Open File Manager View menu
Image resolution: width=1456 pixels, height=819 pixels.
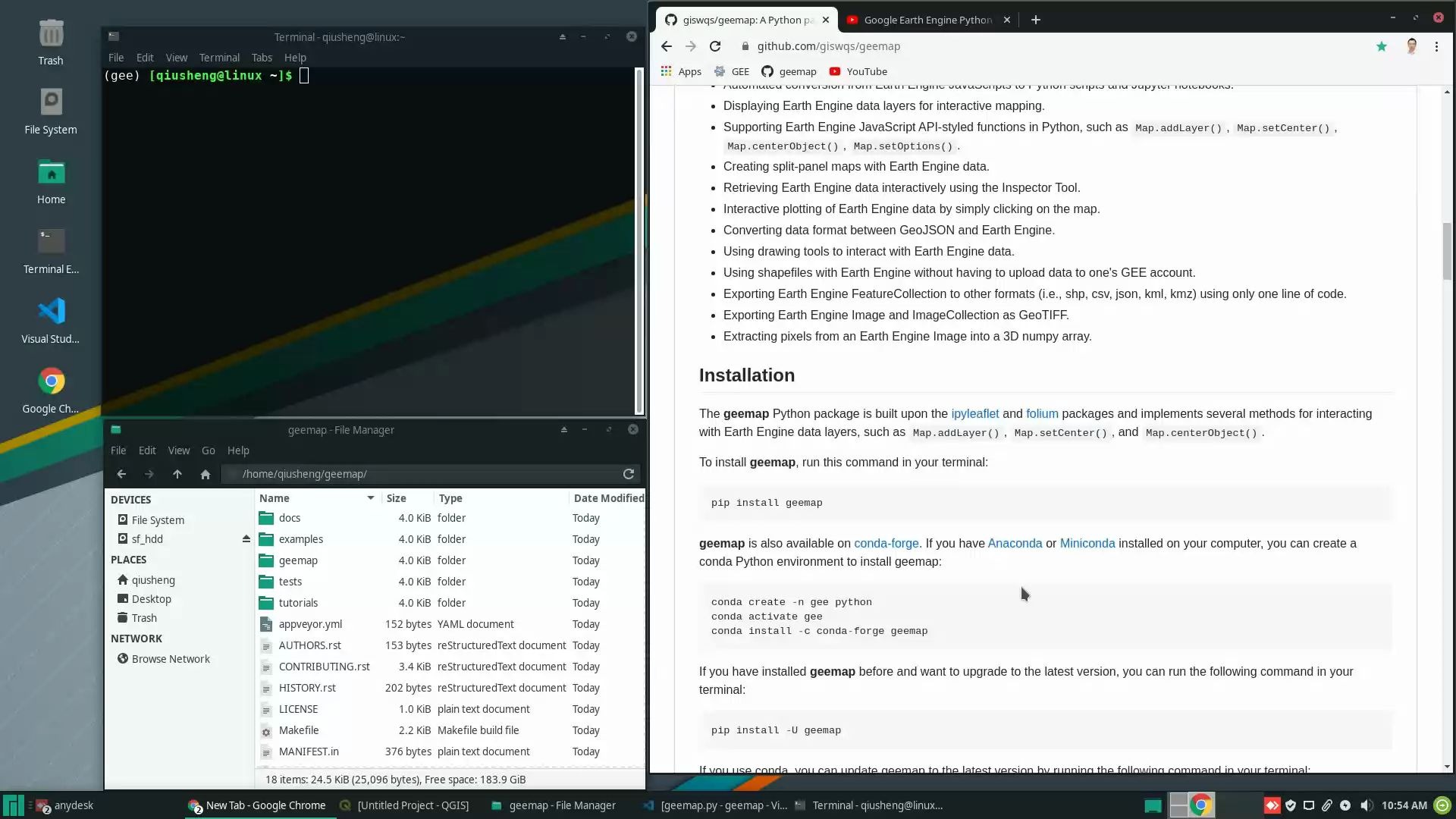click(179, 450)
